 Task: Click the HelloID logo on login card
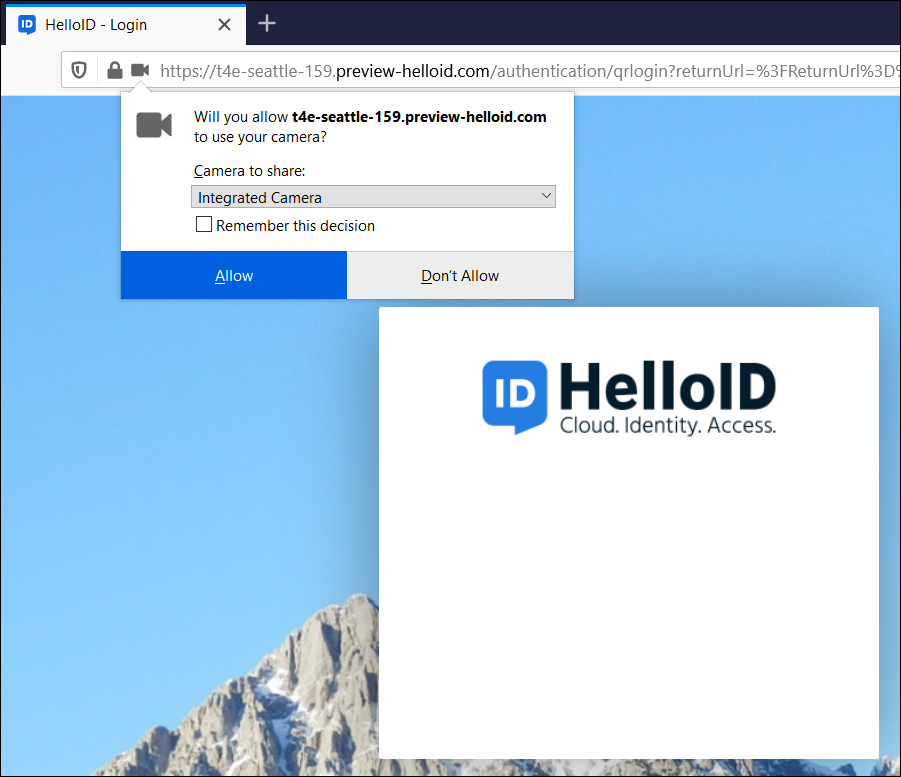(629, 397)
